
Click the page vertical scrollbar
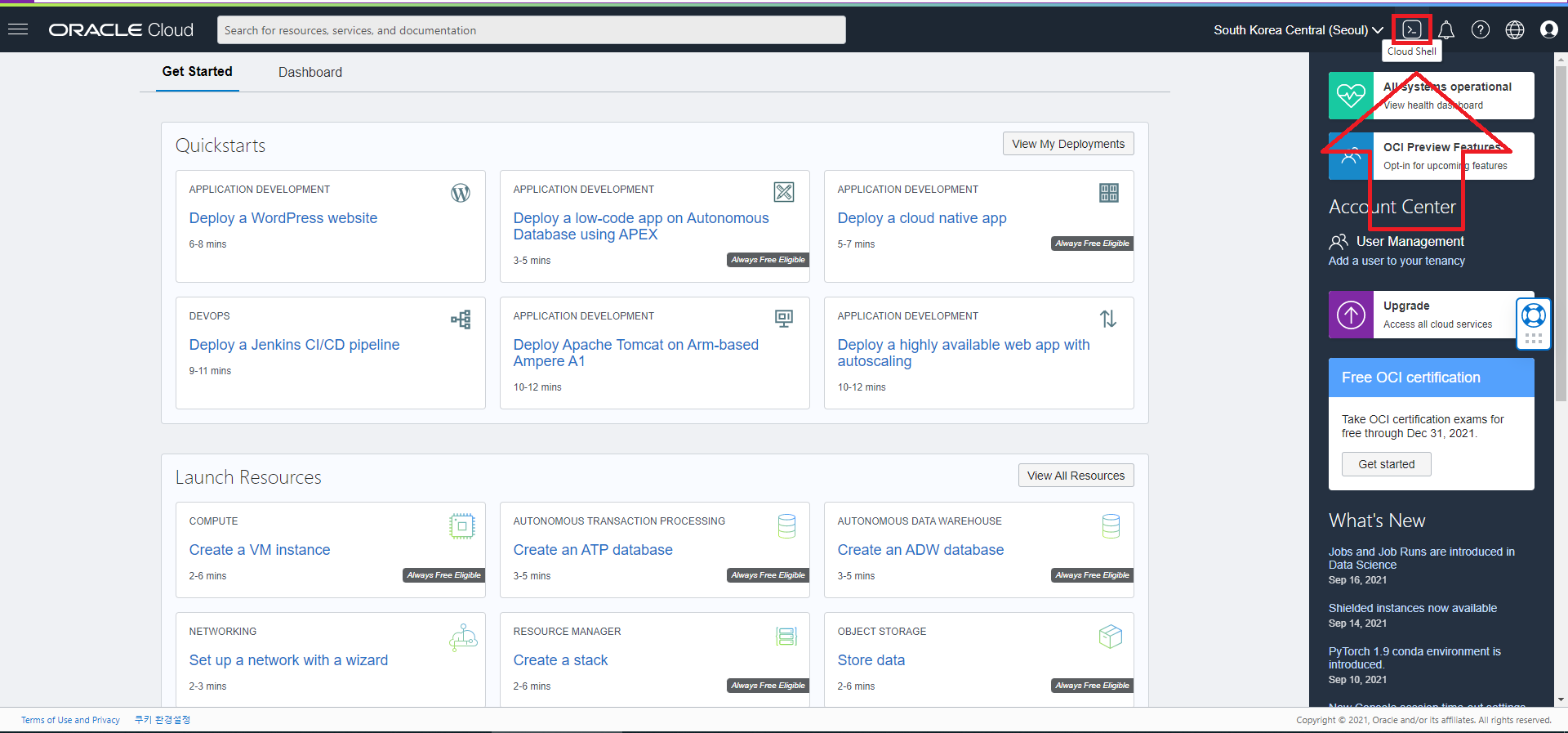[x=1561, y=233]
